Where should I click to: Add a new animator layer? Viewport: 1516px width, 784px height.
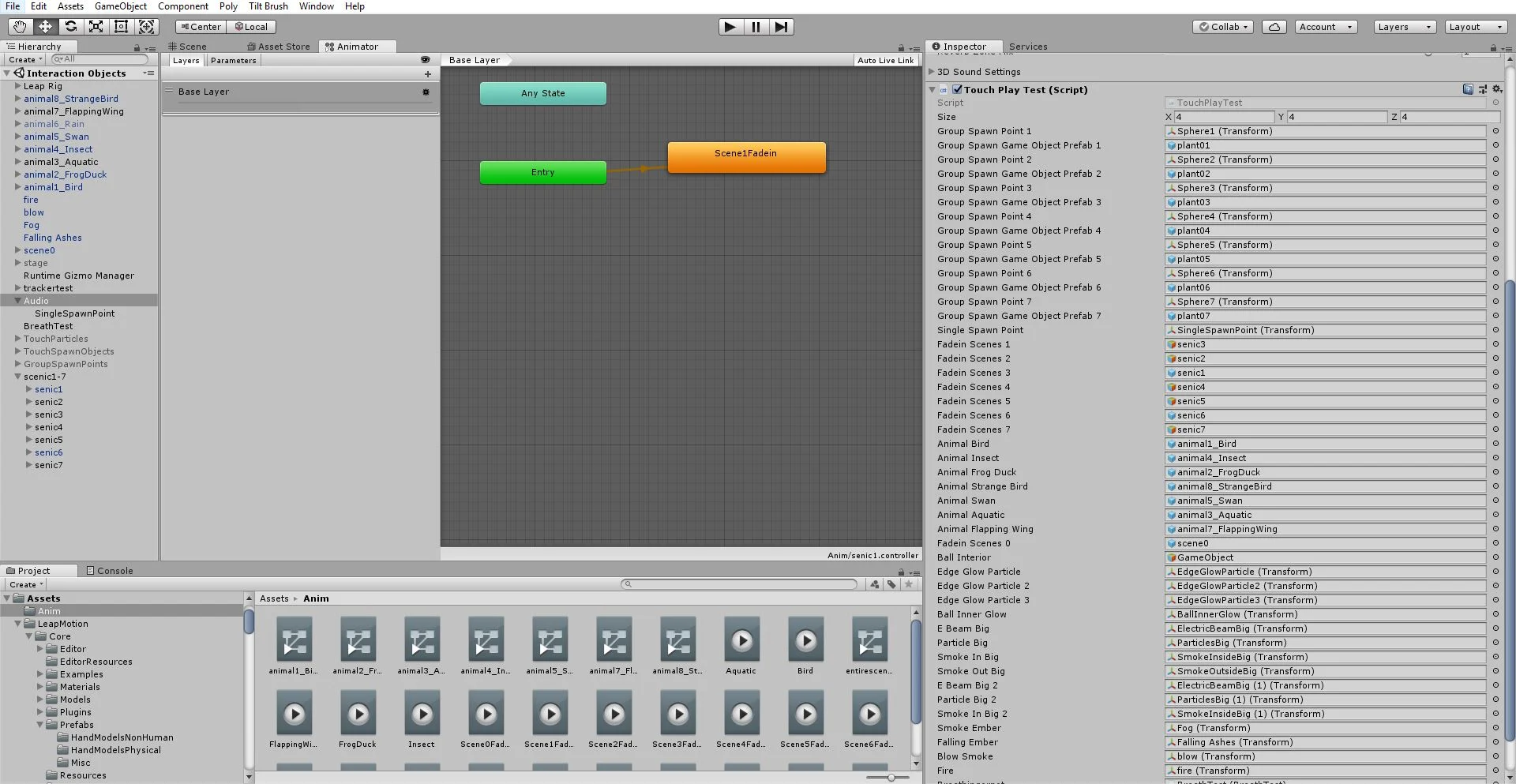point(428,74)
